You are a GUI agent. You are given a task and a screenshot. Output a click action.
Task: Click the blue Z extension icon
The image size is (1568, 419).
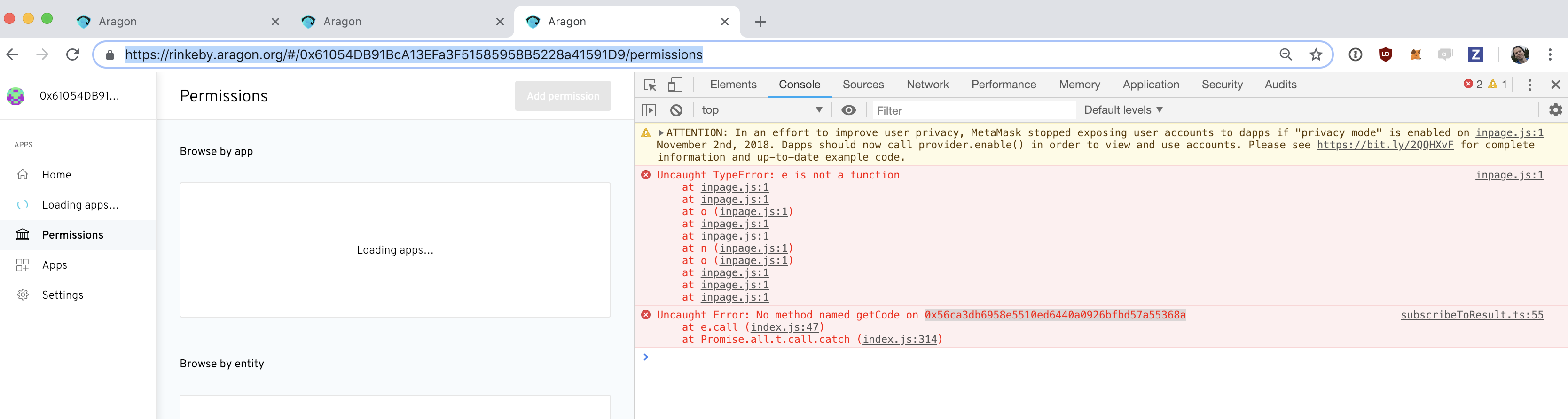point(1475,55)
